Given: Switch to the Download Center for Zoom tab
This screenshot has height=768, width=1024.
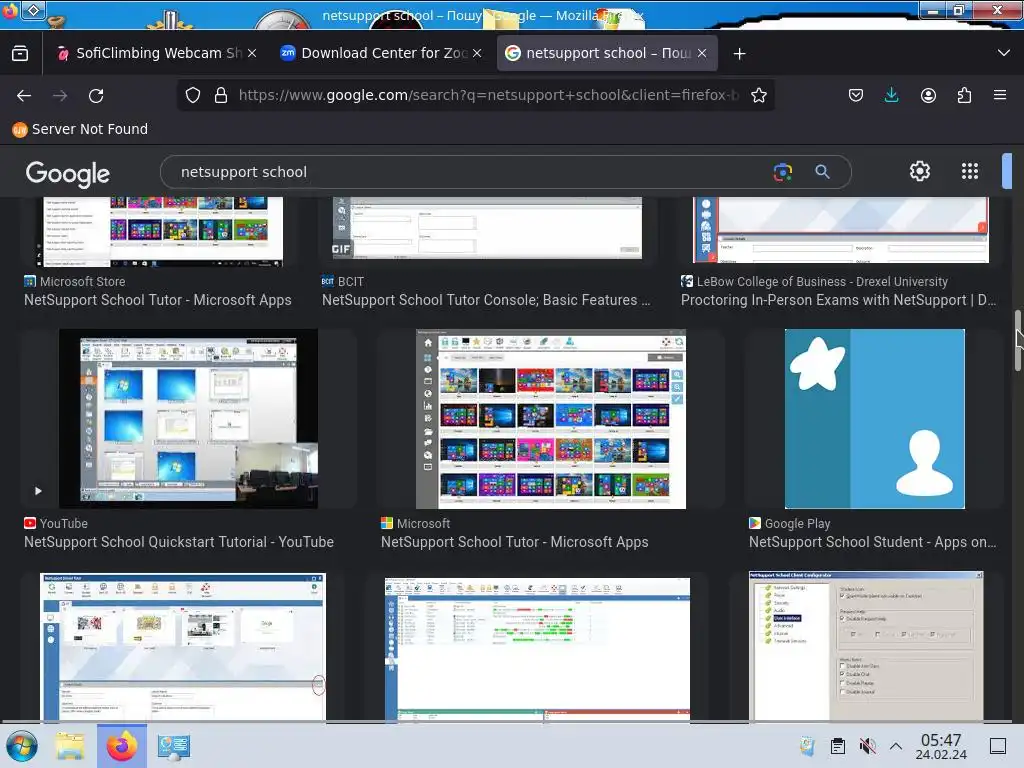Looking at the screenshot, I should pyautogui.click(x=381, y=53).
